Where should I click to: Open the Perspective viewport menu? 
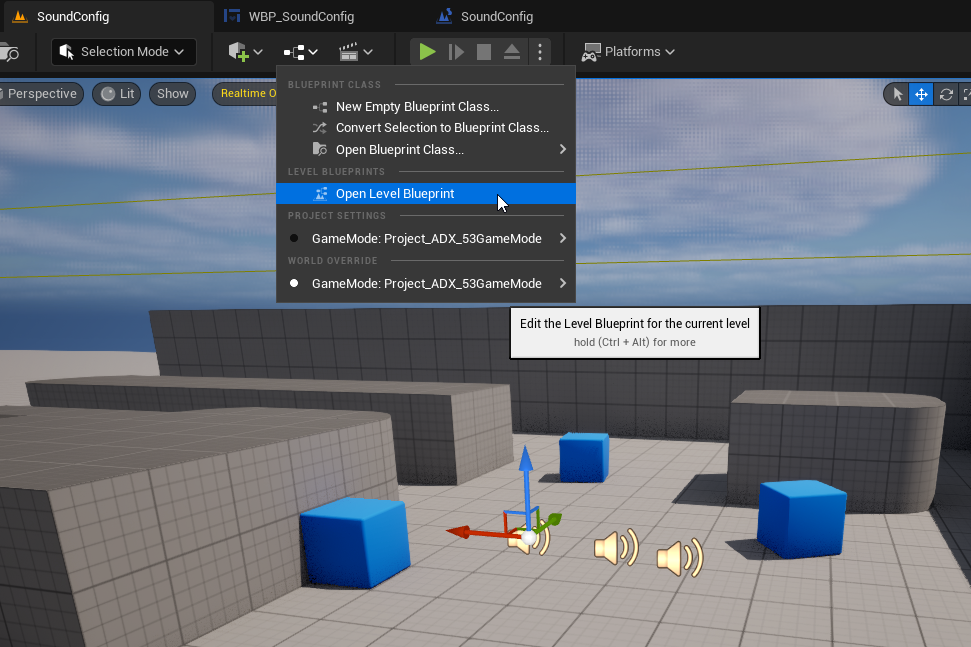pyautogui.click(x=41, y=93)
